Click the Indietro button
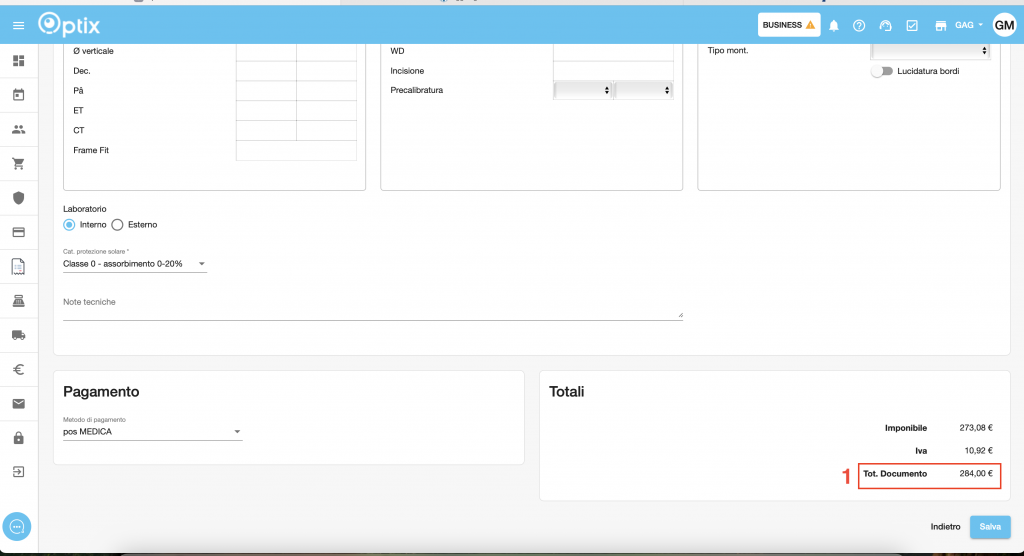 click(x=945, y=527)
